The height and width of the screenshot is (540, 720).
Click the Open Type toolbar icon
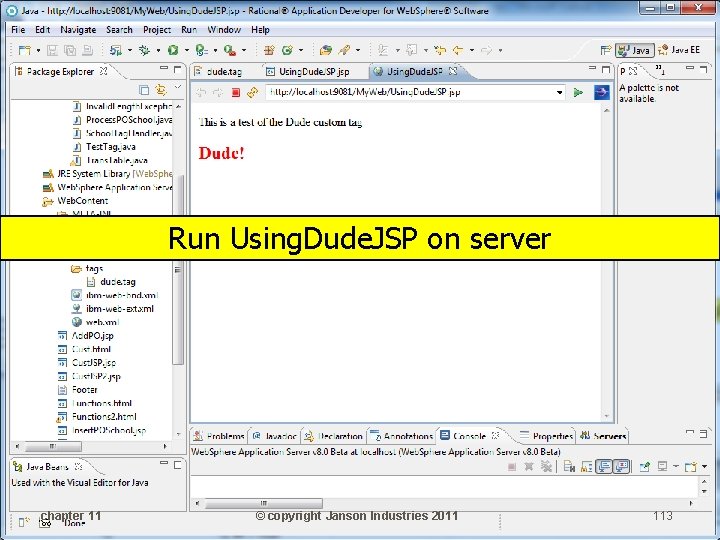pos(326,50)
